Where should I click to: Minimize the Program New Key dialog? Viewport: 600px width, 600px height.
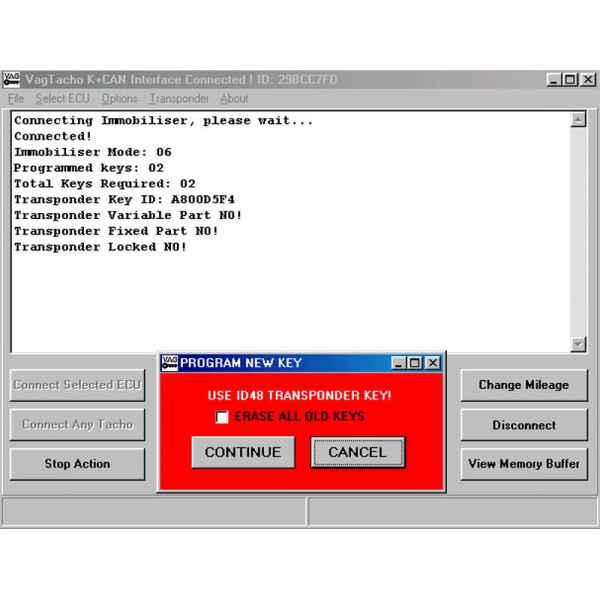[x=399, y=363]
